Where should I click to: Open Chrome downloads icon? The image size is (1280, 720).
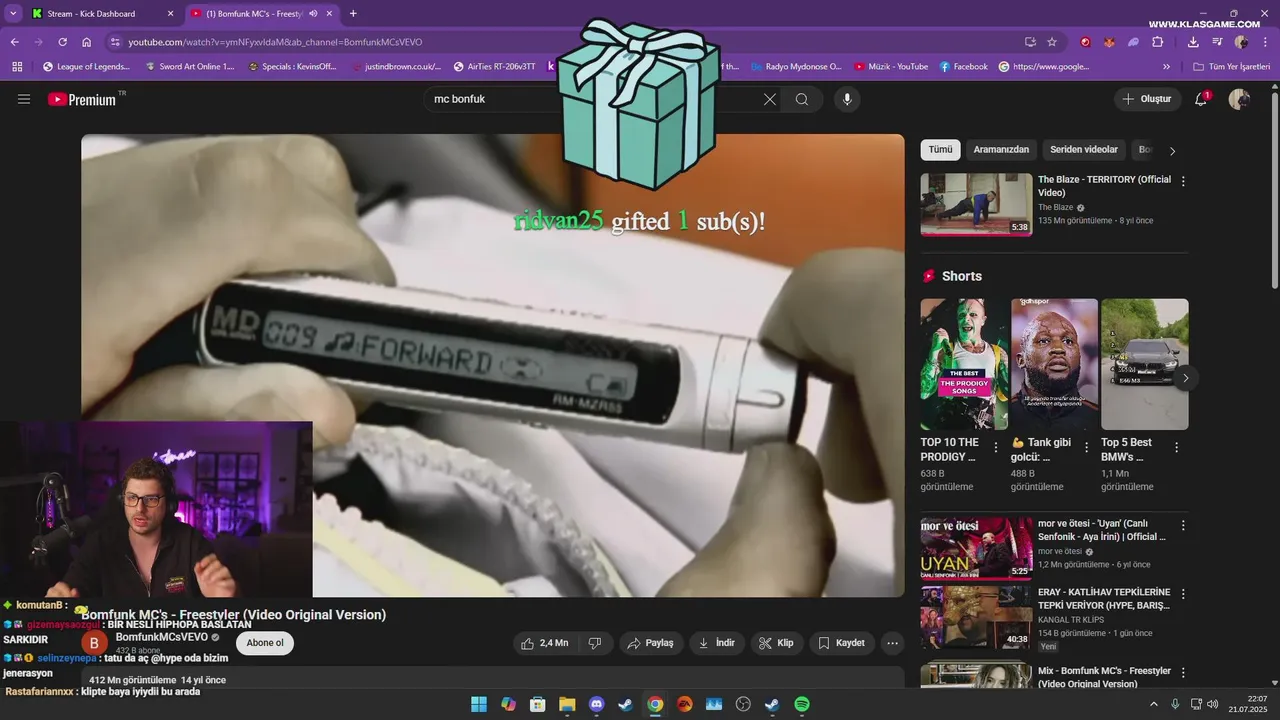pyautogui.click(x=1193, y=42)
